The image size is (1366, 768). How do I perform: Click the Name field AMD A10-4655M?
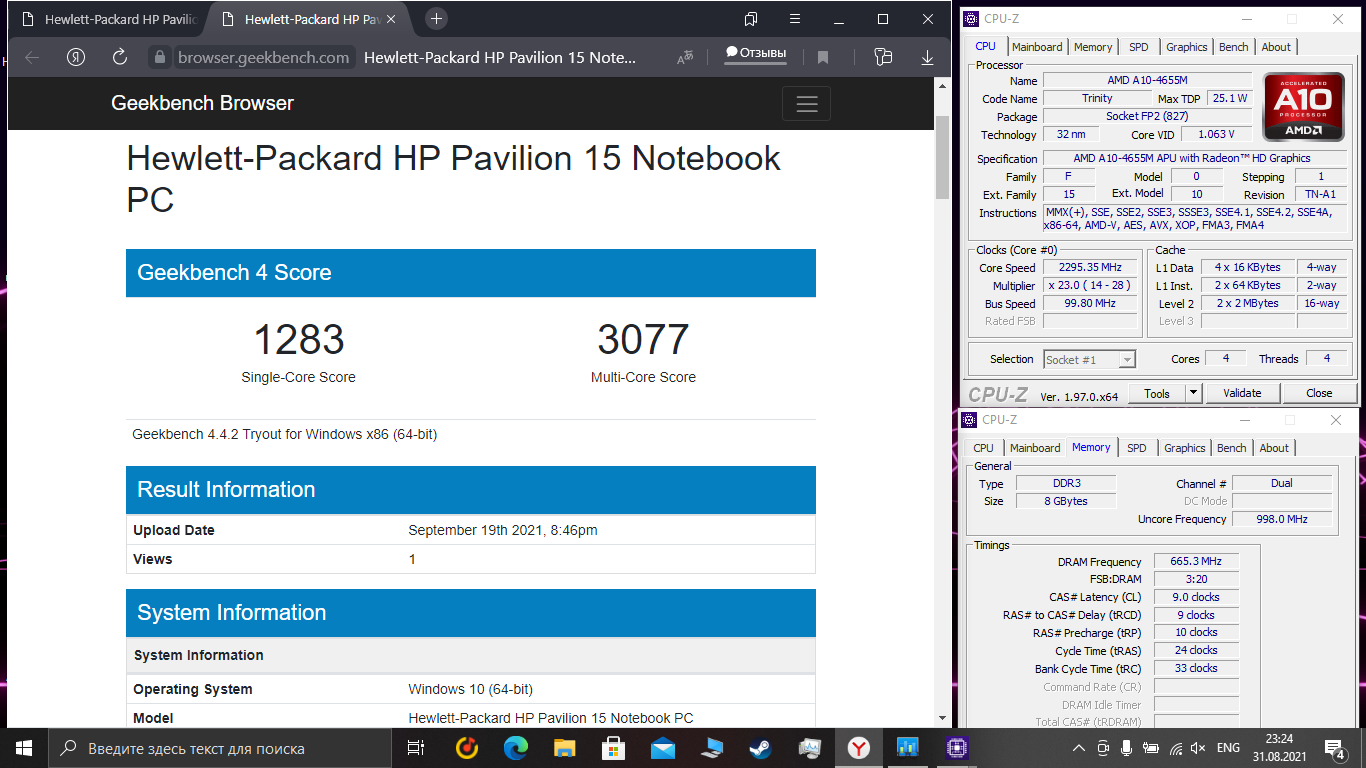[x=1147, y=80]
